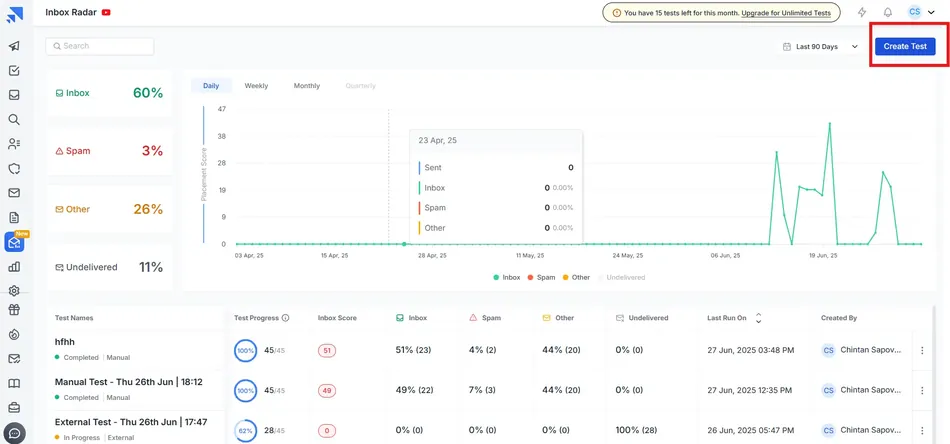Click External Test 62% progress ring

click(x=245, y=431)
